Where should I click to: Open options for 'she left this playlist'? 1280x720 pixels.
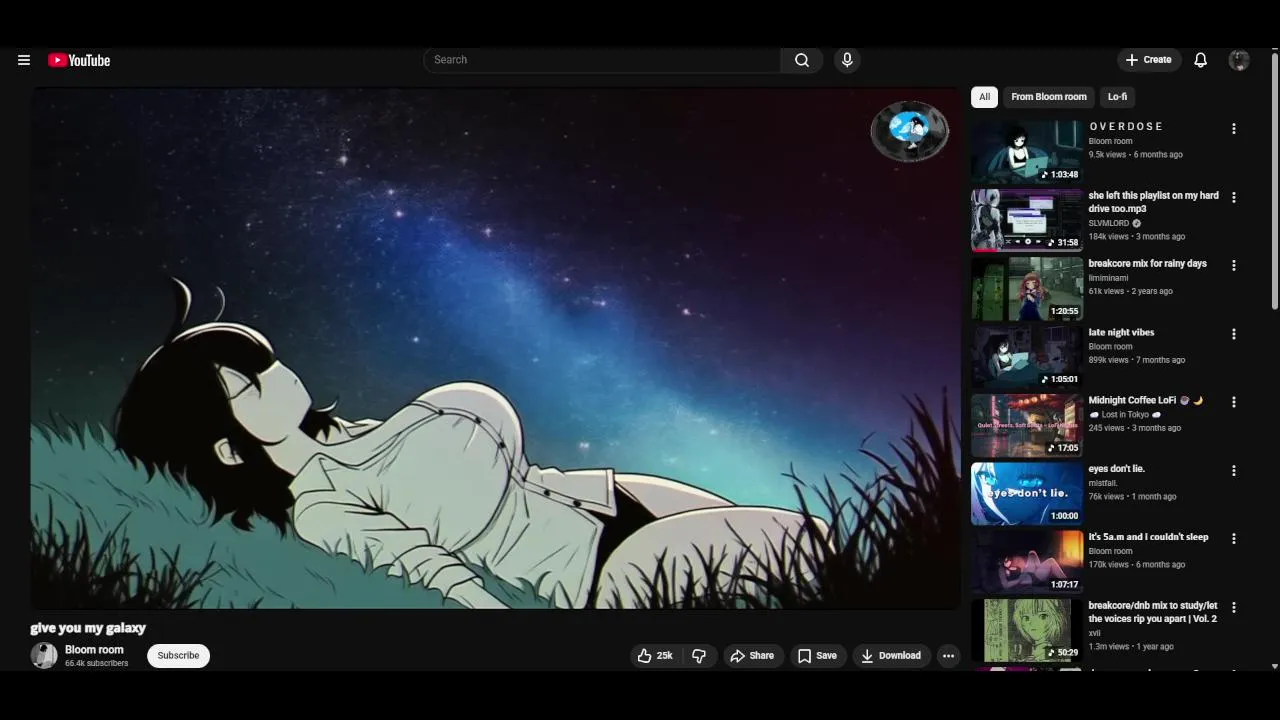[x=1234, y=198]
